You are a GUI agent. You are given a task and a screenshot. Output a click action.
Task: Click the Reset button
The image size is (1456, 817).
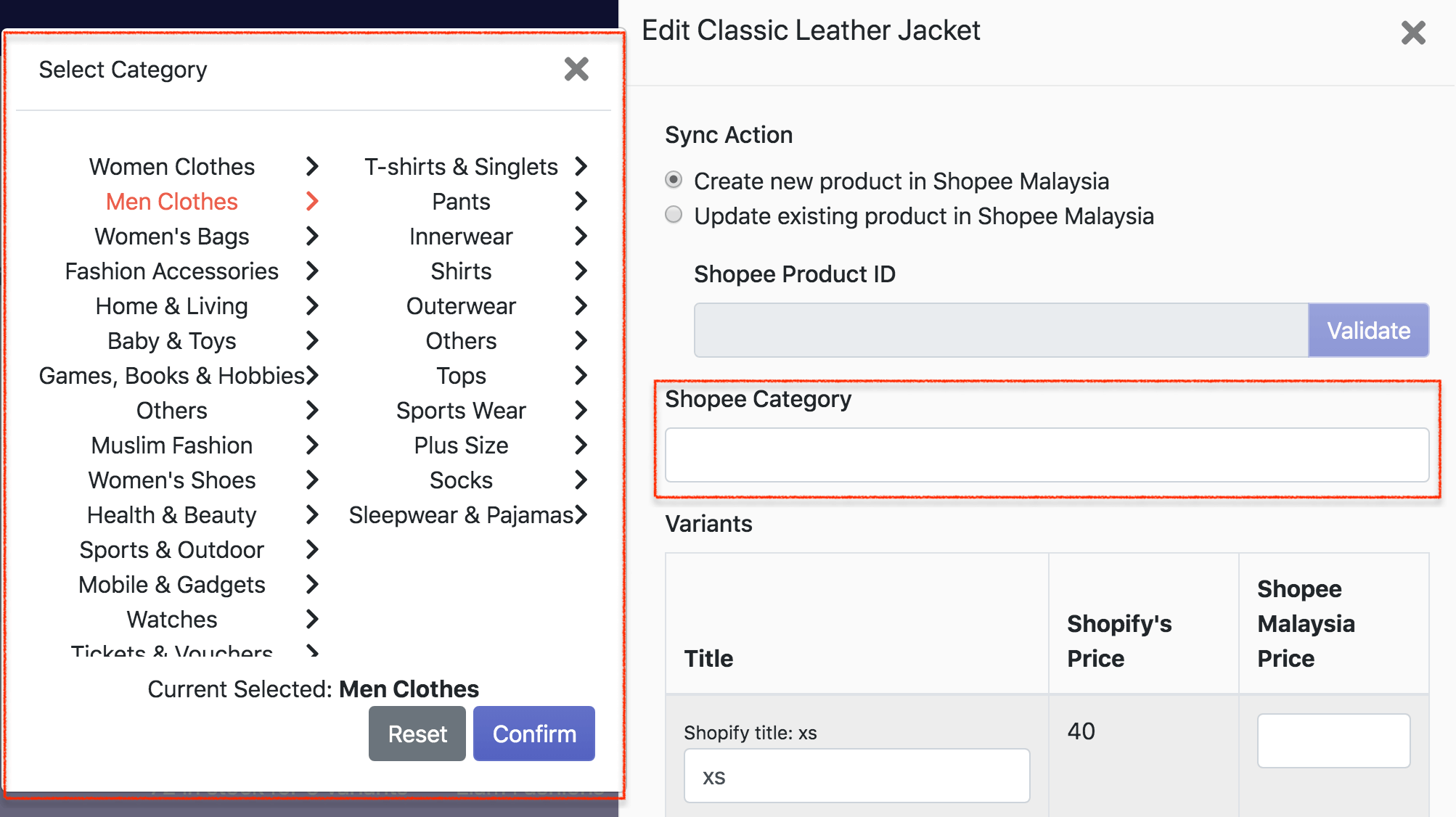coord(417,734)
